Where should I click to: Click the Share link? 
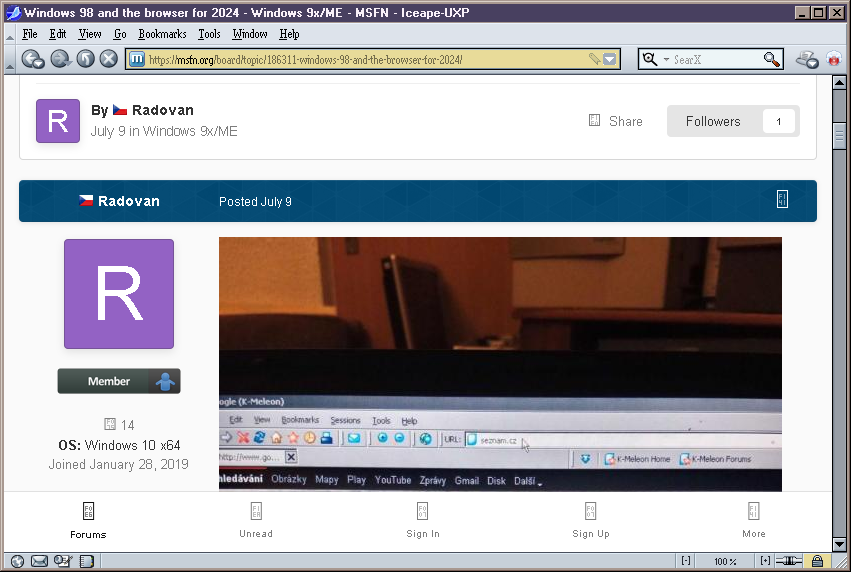(x=625, y=122)
